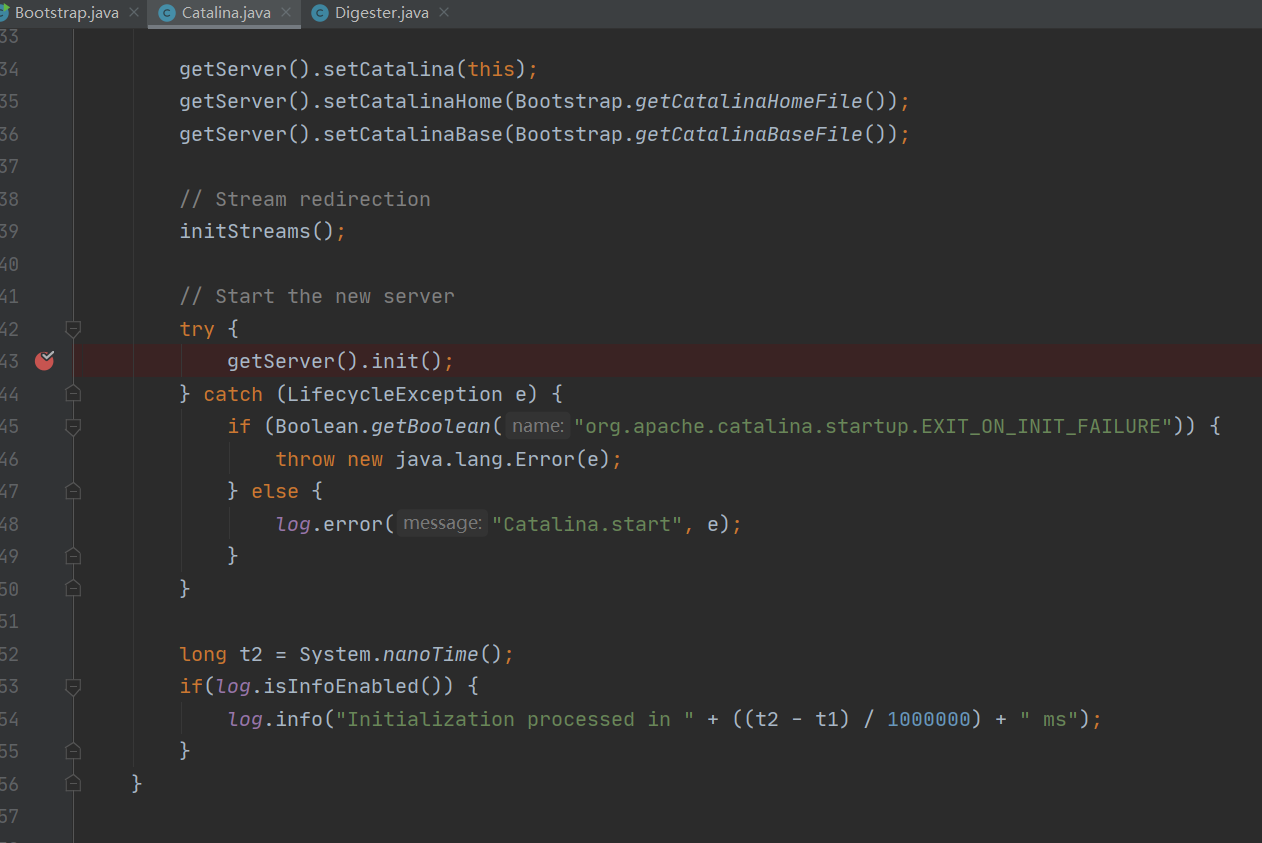Select the Catalina.java tab
The width and height of the screenshot is (1262, 843).
tap(226, 13)
